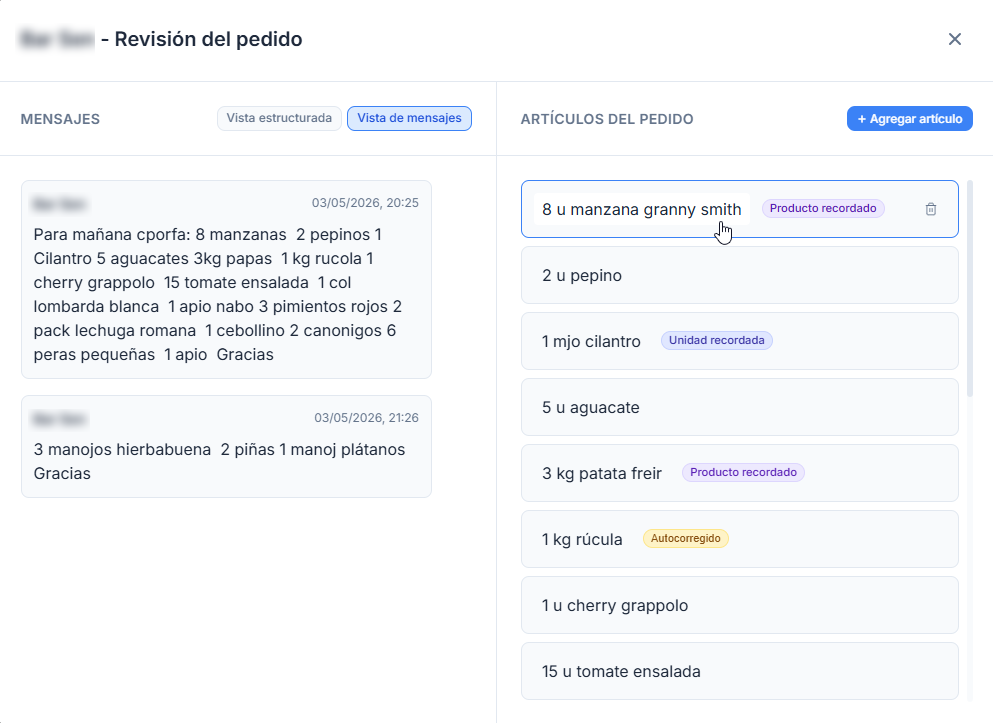Screen dimensions: 993x723
Task: Select the 1 mjo cilantro item
Action: 740,341
